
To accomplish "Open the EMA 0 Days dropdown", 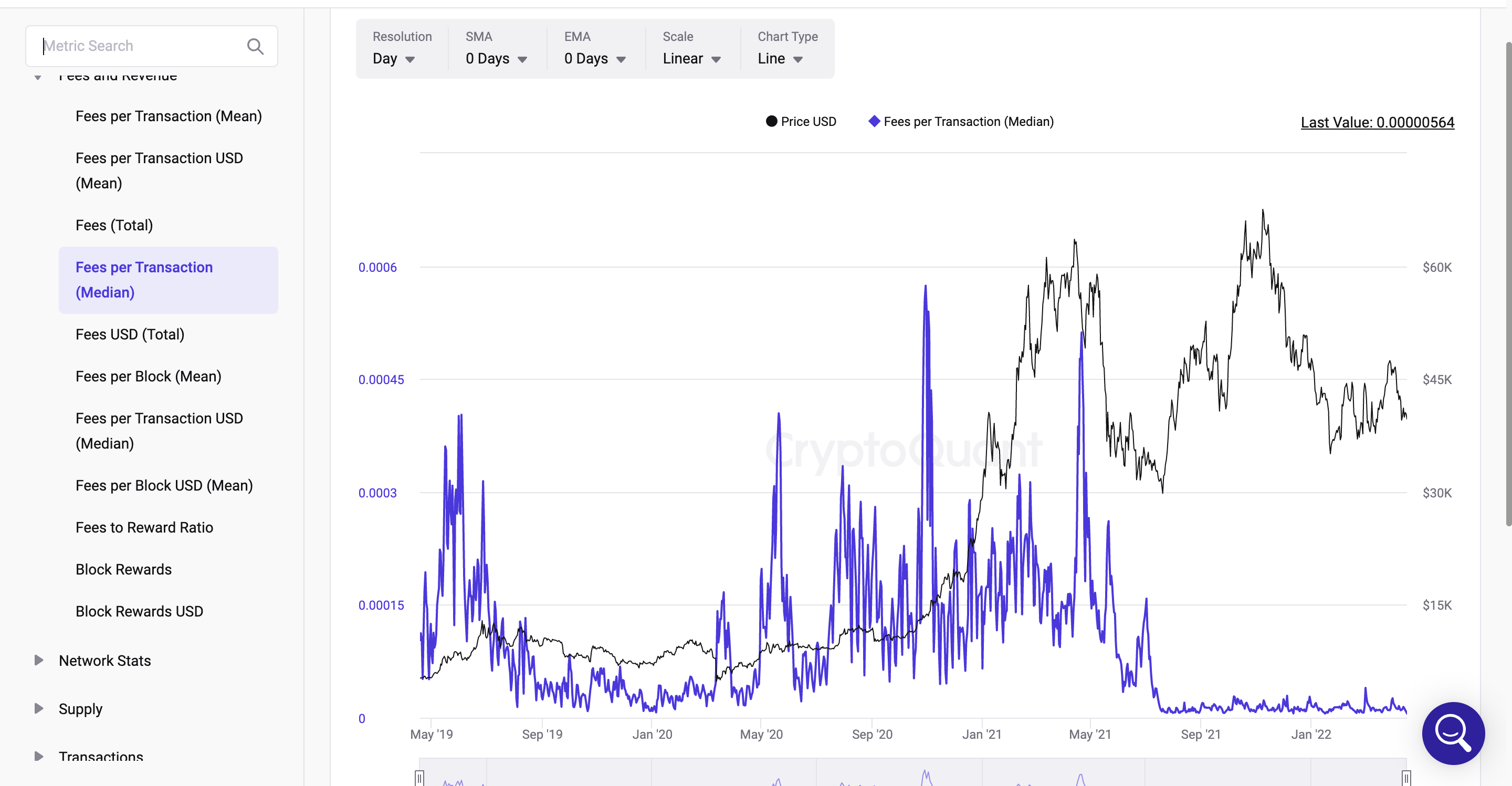I will click(595, 59).
